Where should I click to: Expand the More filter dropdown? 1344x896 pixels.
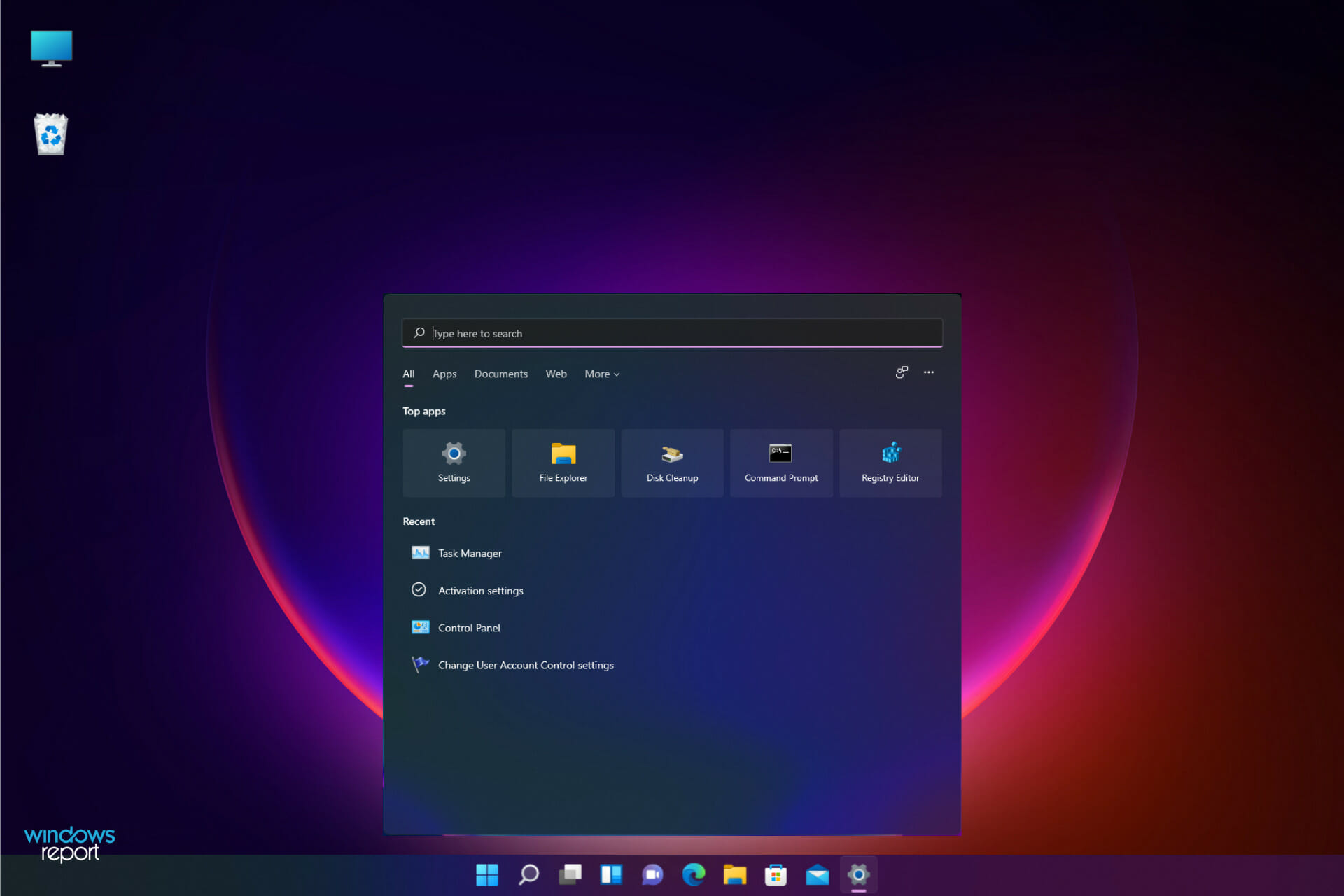pos(602,374)
